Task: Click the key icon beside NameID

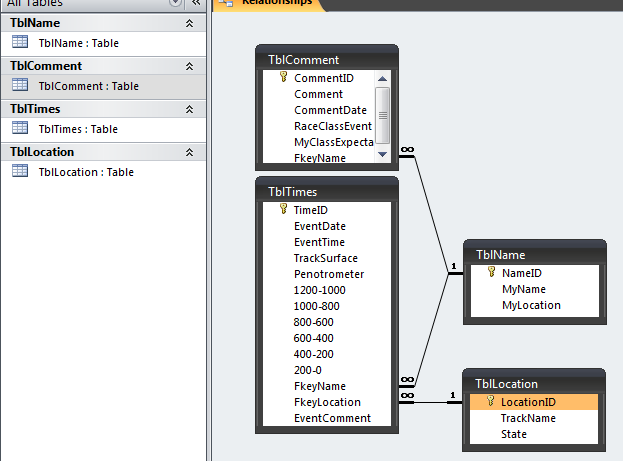Action: (x=491, y=272)
